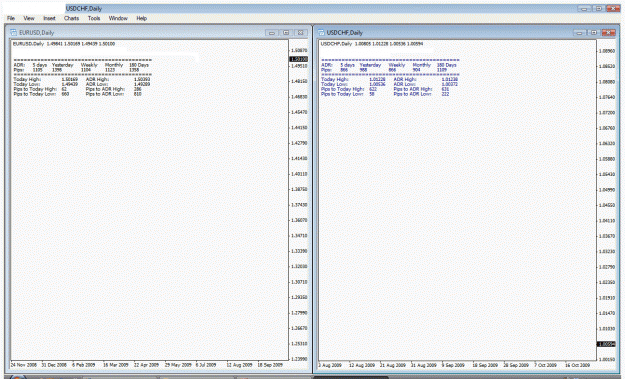Click '24 Nov 2008' date on EURUSD time axis
Screen dimensions: 625x379
[x=24, y=365]
